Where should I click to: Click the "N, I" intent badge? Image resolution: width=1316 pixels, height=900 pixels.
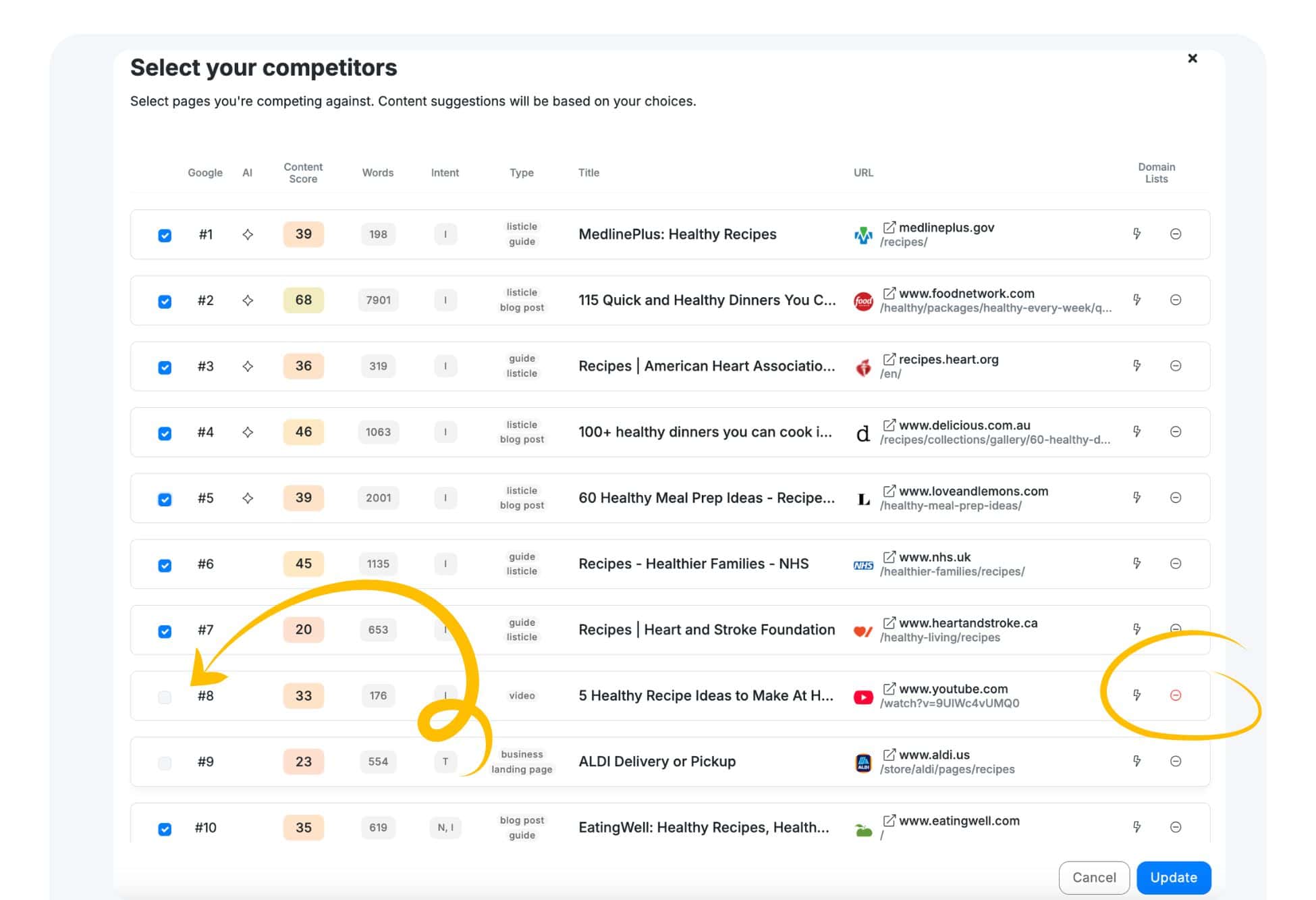[x=445, y=827]
